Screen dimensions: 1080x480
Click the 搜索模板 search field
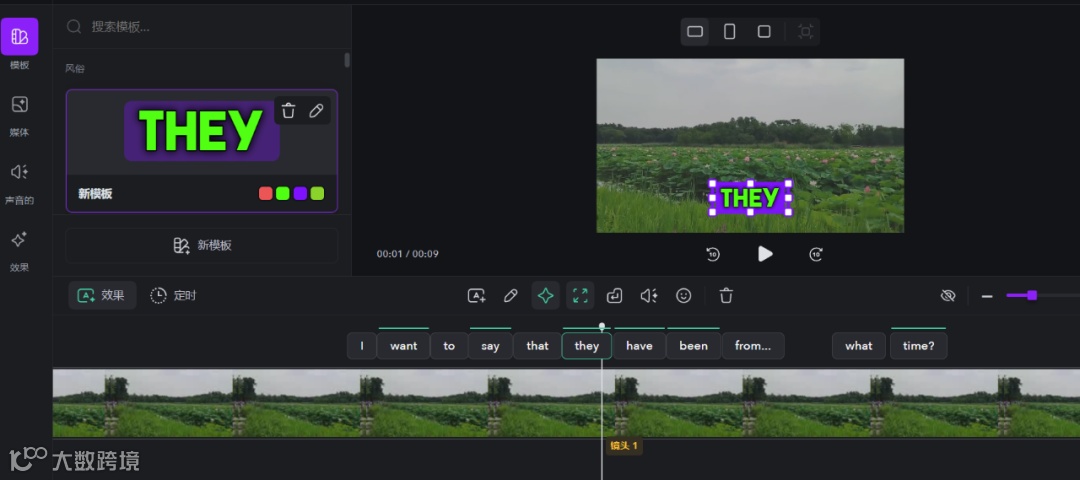coord(202,27)
